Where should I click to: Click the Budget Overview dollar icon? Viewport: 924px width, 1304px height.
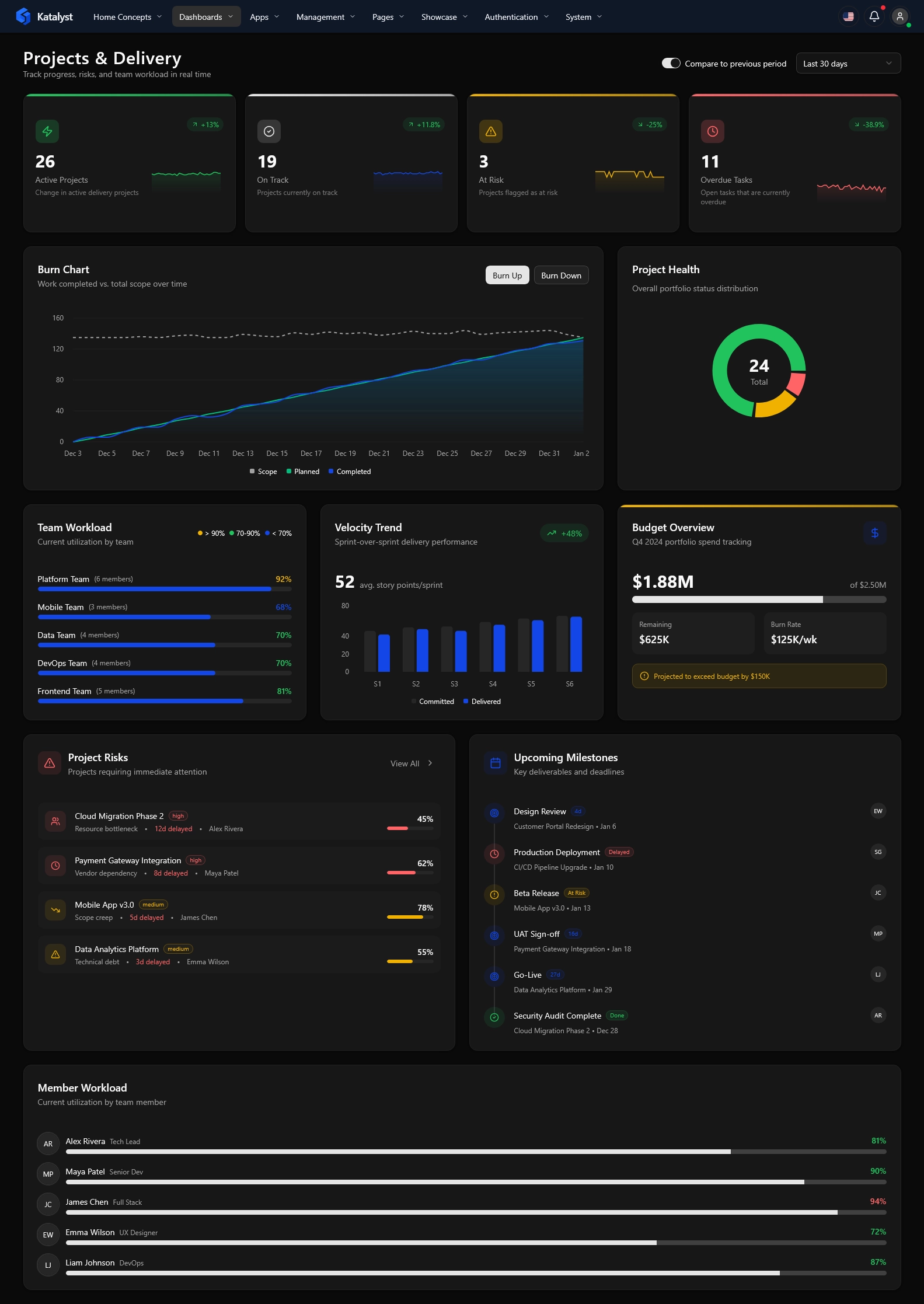point(874,533)
